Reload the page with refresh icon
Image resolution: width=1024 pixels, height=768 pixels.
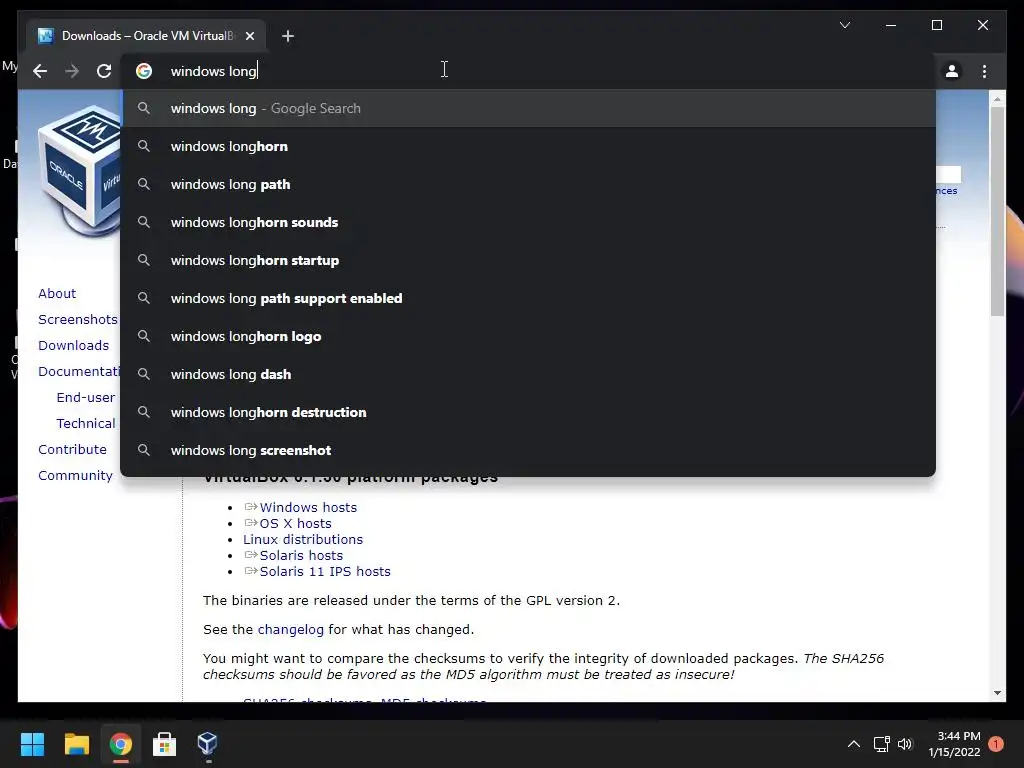click(x=104, y=71)
